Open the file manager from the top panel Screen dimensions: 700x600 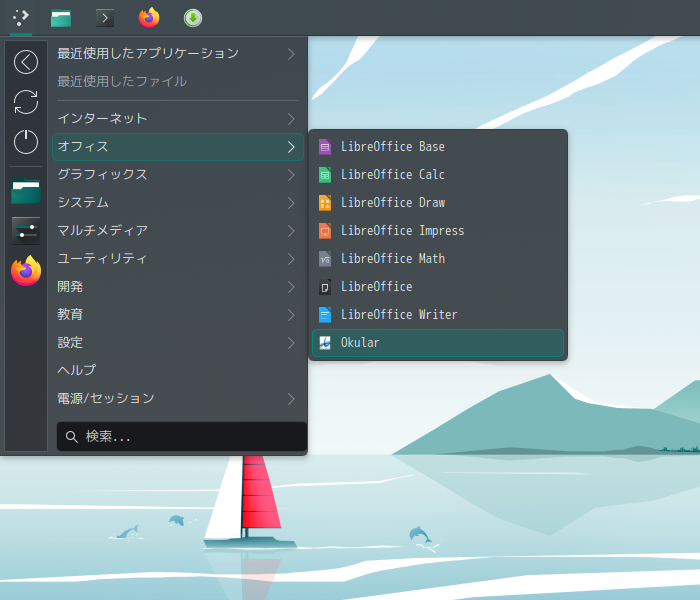pyautogui.click(x=61, y=18)
